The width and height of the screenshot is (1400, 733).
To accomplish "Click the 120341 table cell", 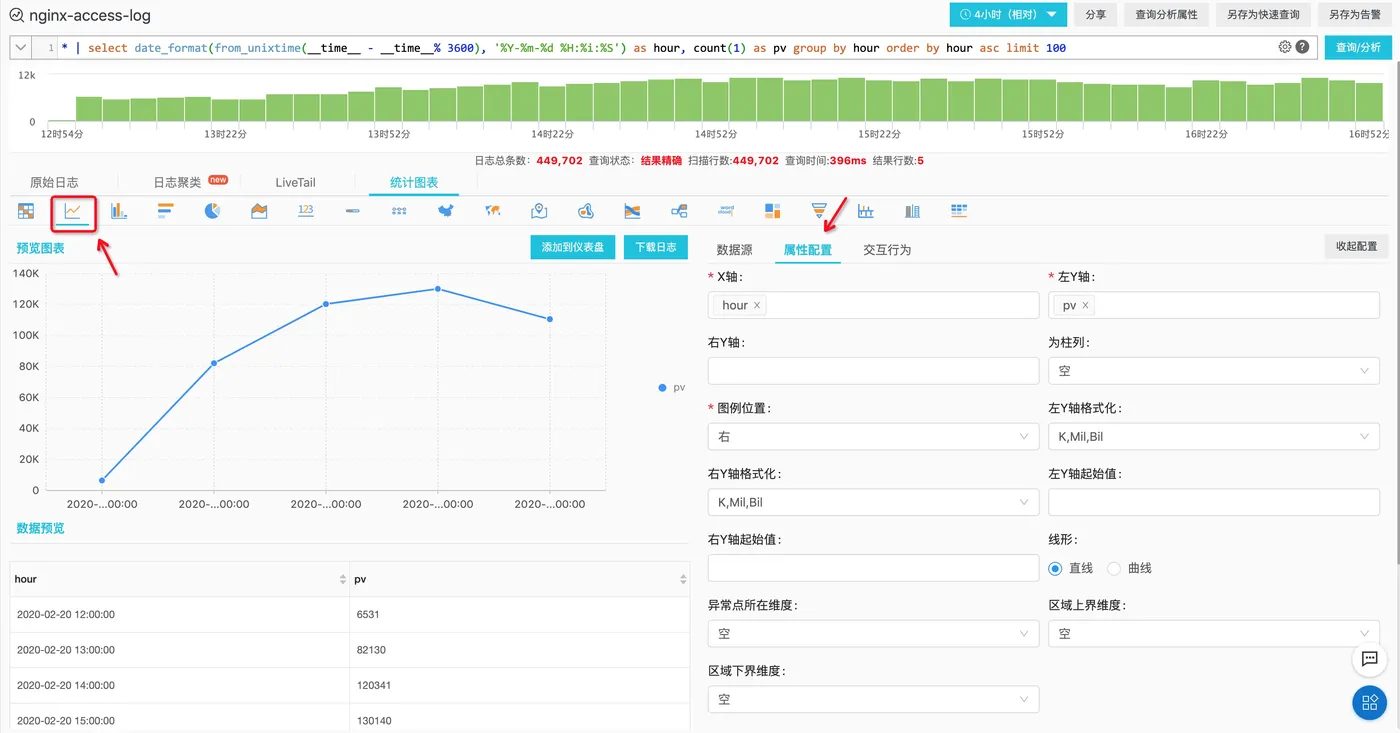I will [518, 685].
